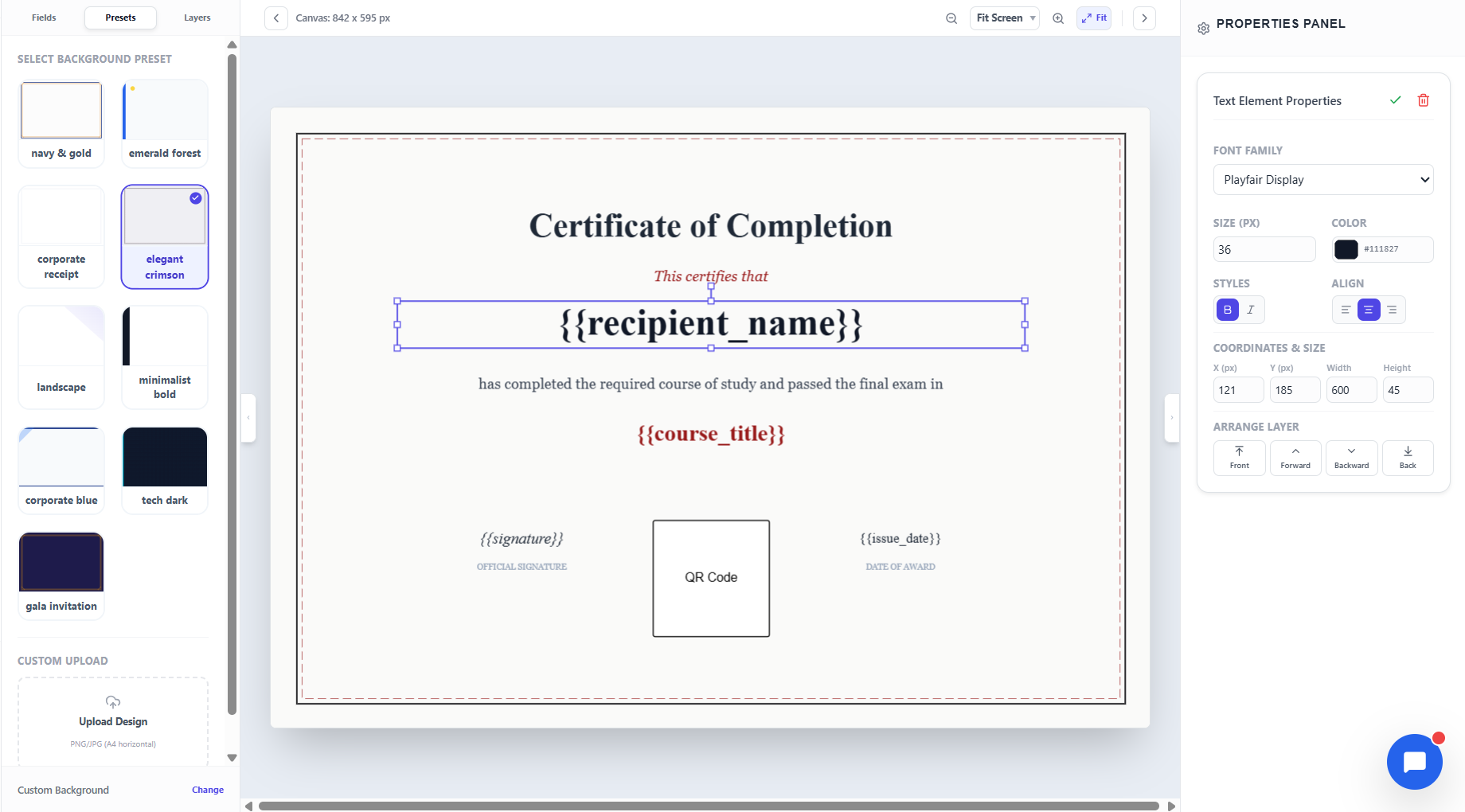Click the Upload Design button
Viewport: 1465px width, 812px height.
(x=113, y=722)
